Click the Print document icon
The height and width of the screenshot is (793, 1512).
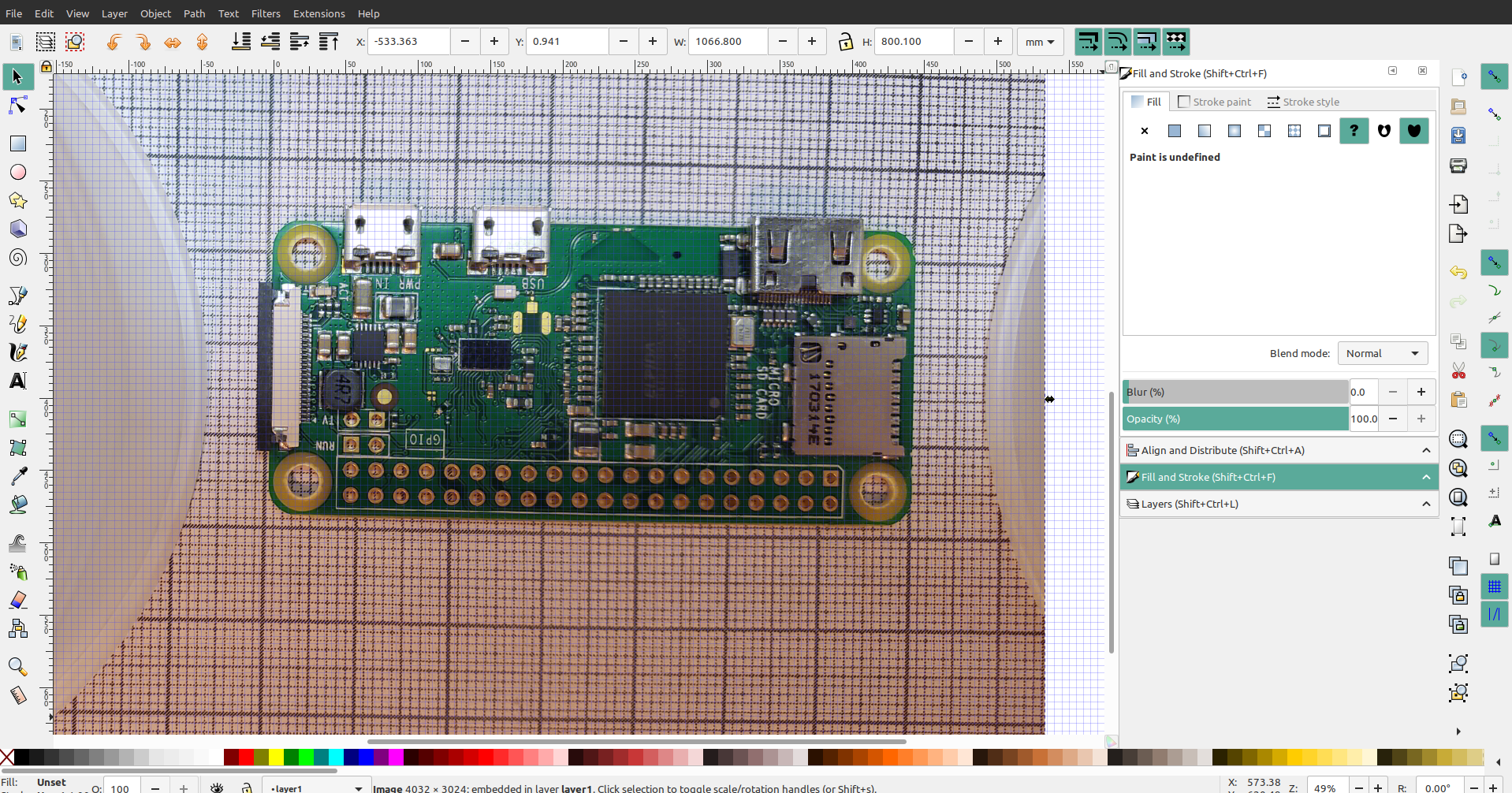click(x=1458, y=166)
